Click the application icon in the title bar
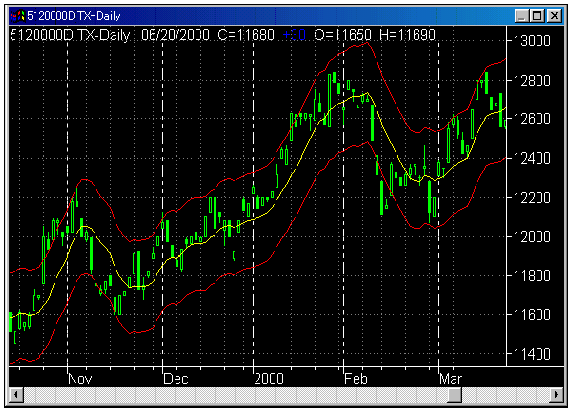The image size is (571, 411). [17, 16]
